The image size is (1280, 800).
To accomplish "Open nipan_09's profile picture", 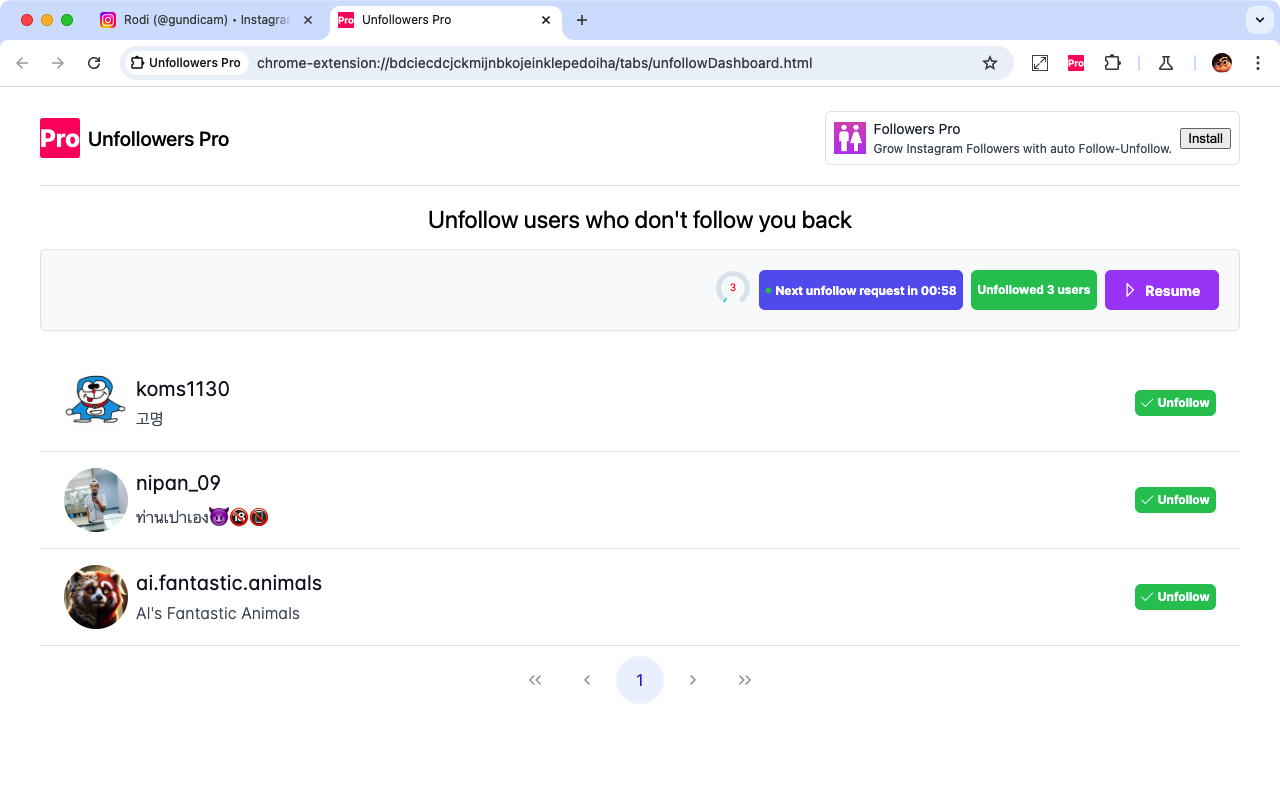I will pos(96,500).
